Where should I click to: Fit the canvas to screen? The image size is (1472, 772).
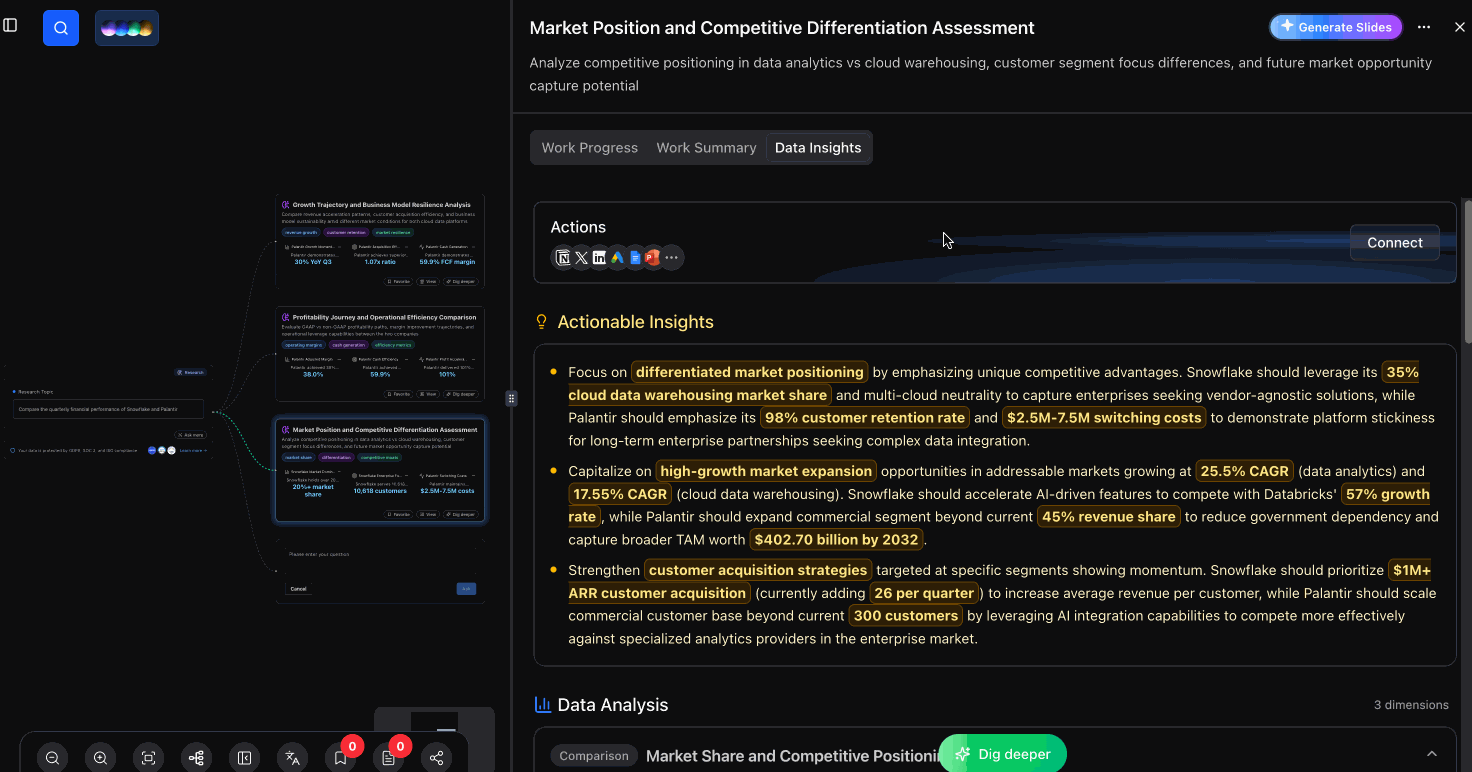pos(148,758)
